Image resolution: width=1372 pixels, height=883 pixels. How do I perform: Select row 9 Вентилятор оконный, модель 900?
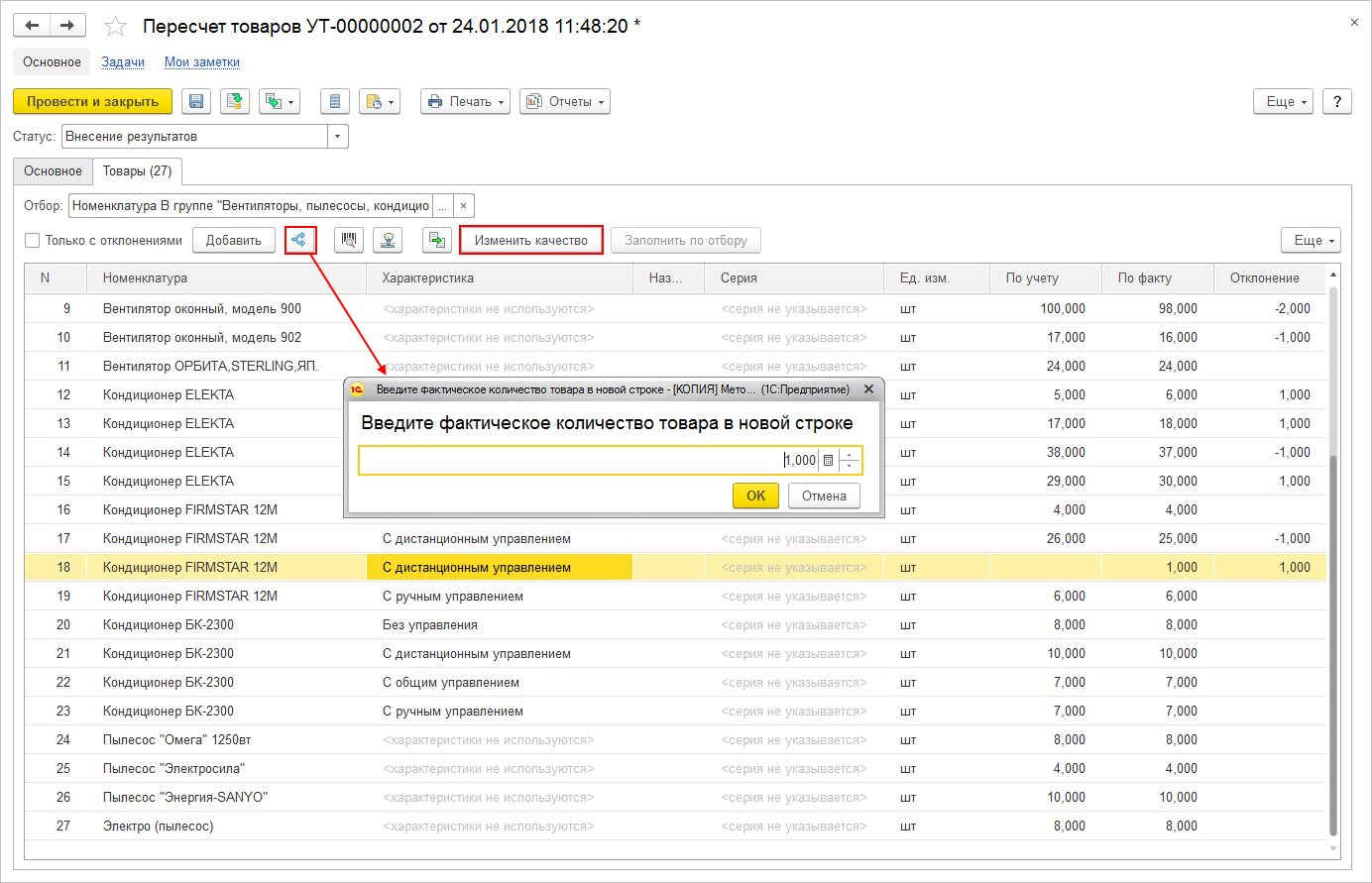click(675, 308)
